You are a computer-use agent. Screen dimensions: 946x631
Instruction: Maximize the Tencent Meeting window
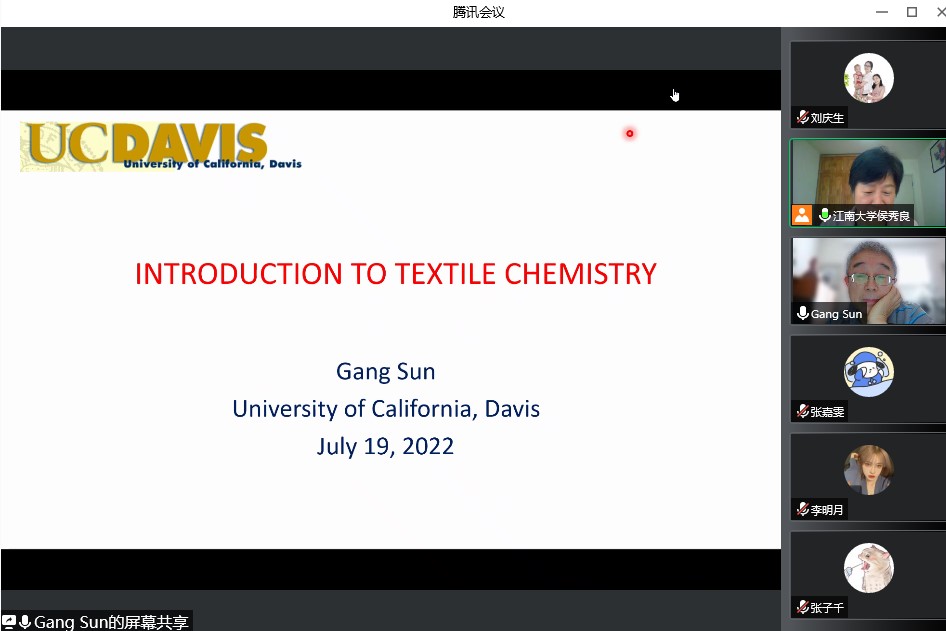click(x=911, y=12)
